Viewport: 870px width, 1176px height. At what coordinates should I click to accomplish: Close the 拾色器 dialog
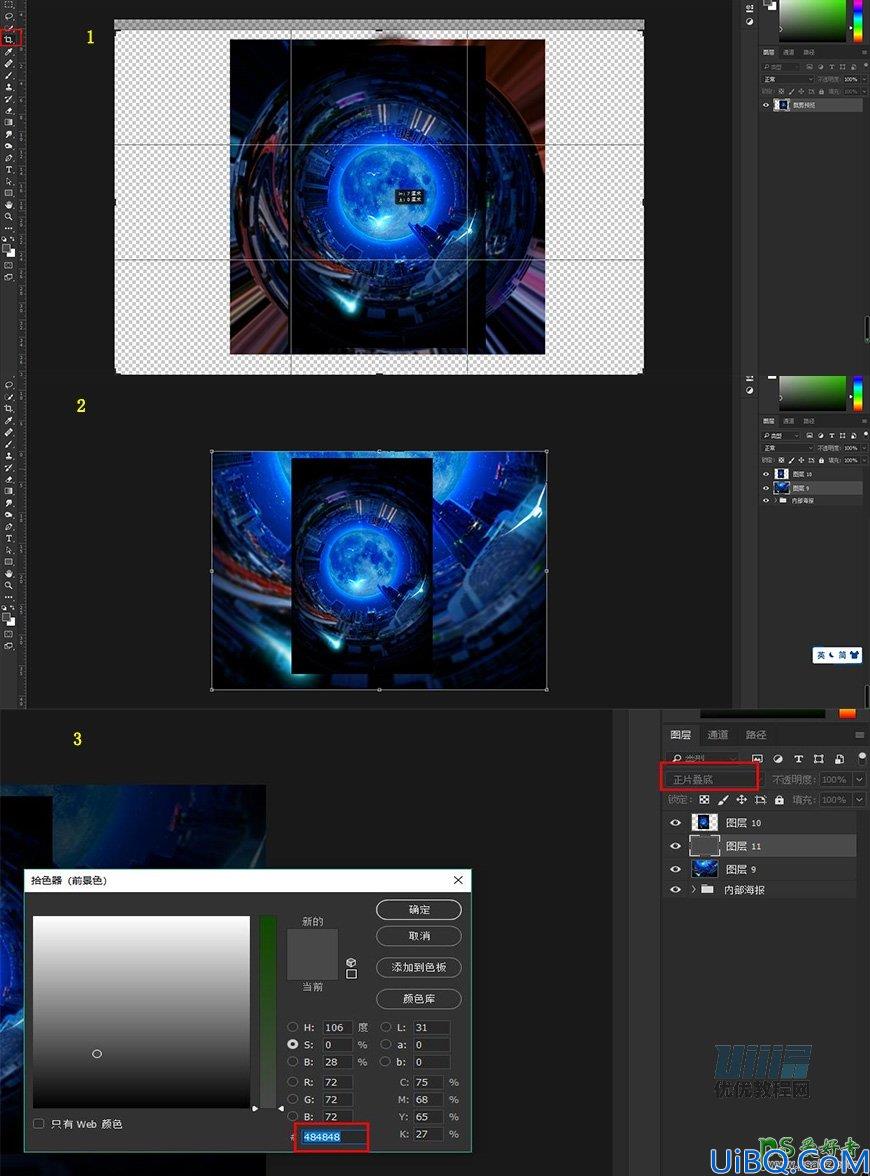(458, 880)
